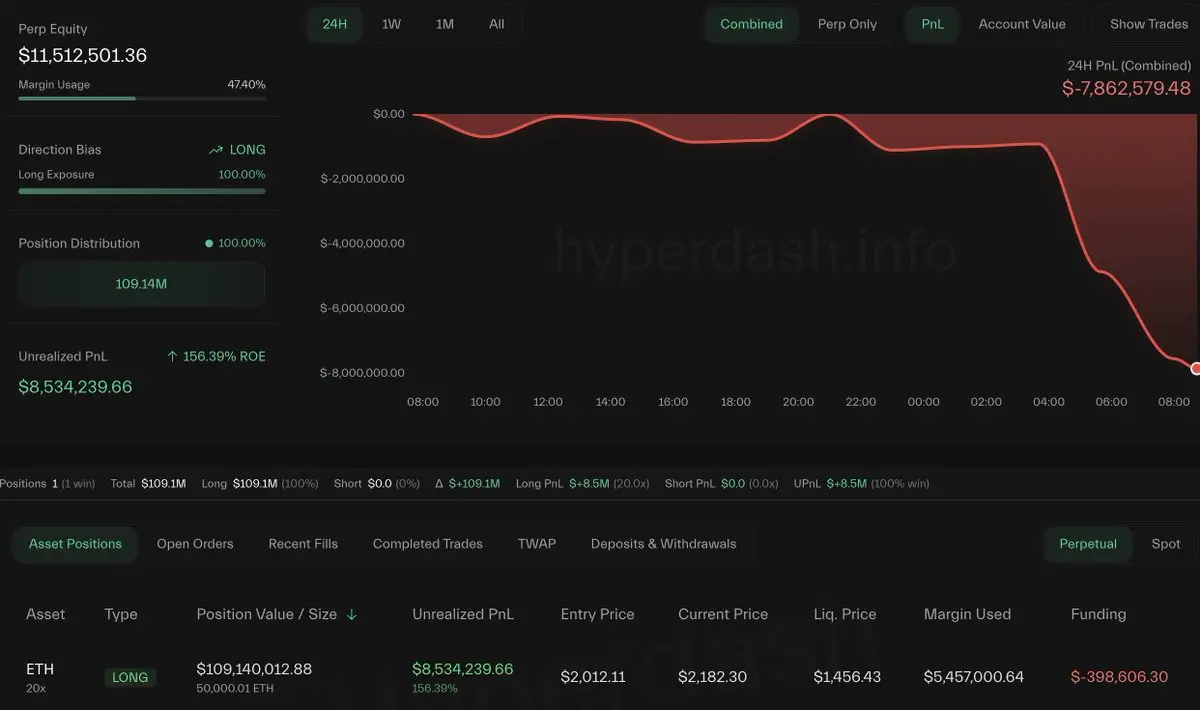Viewport: 1200px width, 710px height.
Task: Click the Position Distribution green dot
Action: pos(209,243)
